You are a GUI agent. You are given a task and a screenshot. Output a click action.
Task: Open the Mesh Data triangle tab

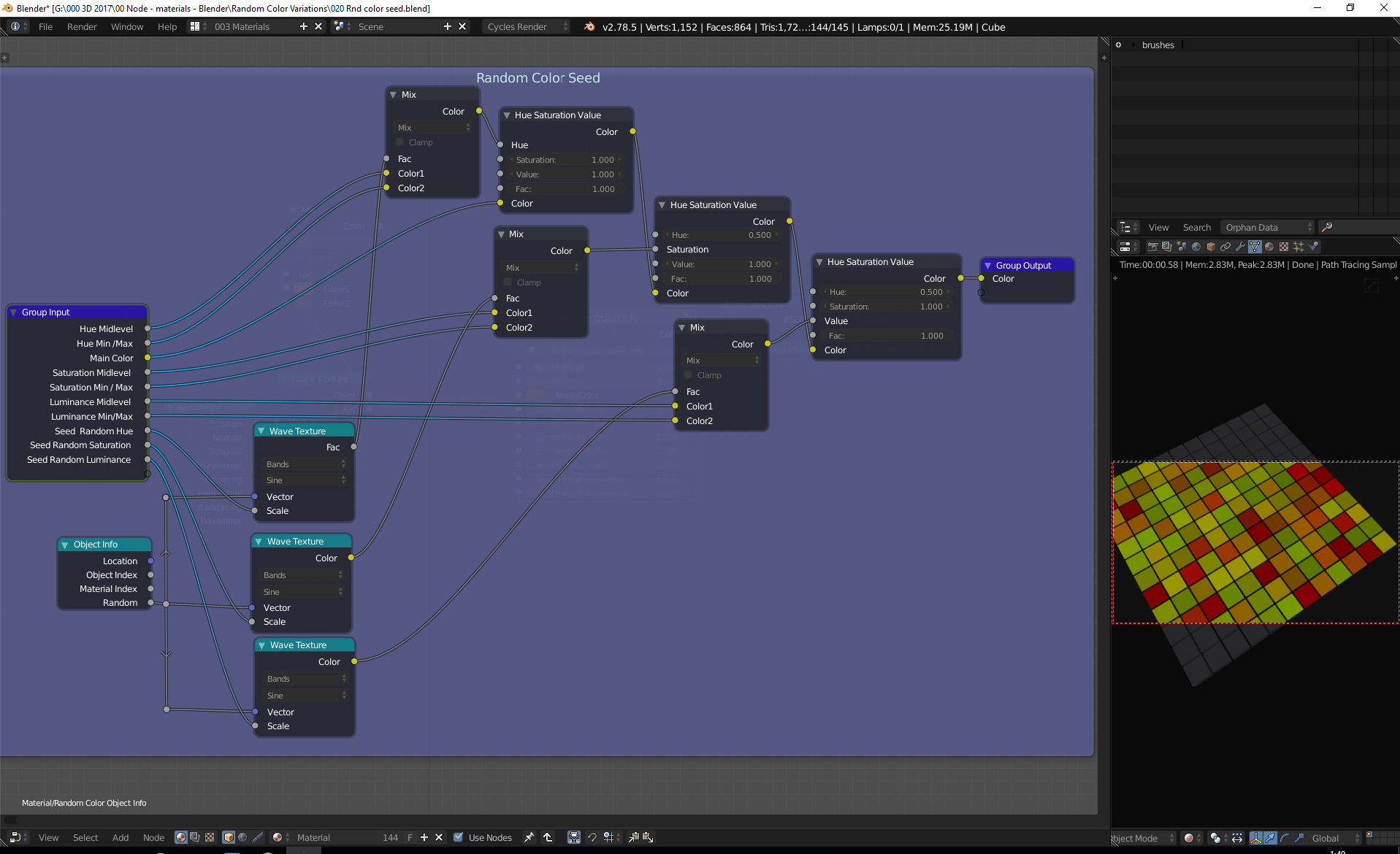pyautogui.click(x=1255, y=247)
